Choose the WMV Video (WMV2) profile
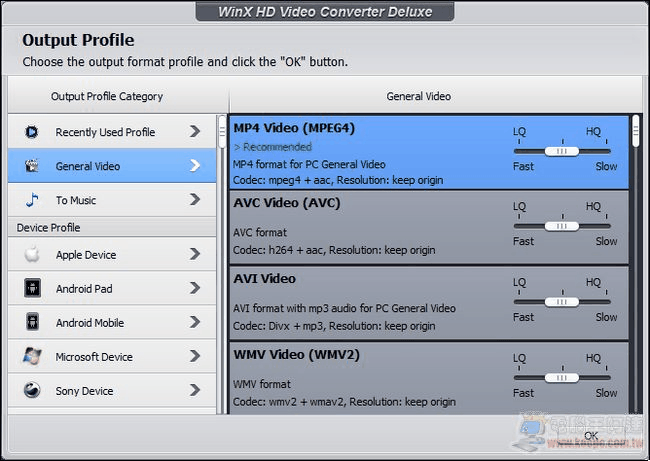The image size is (650, 461). pos(429,378)
